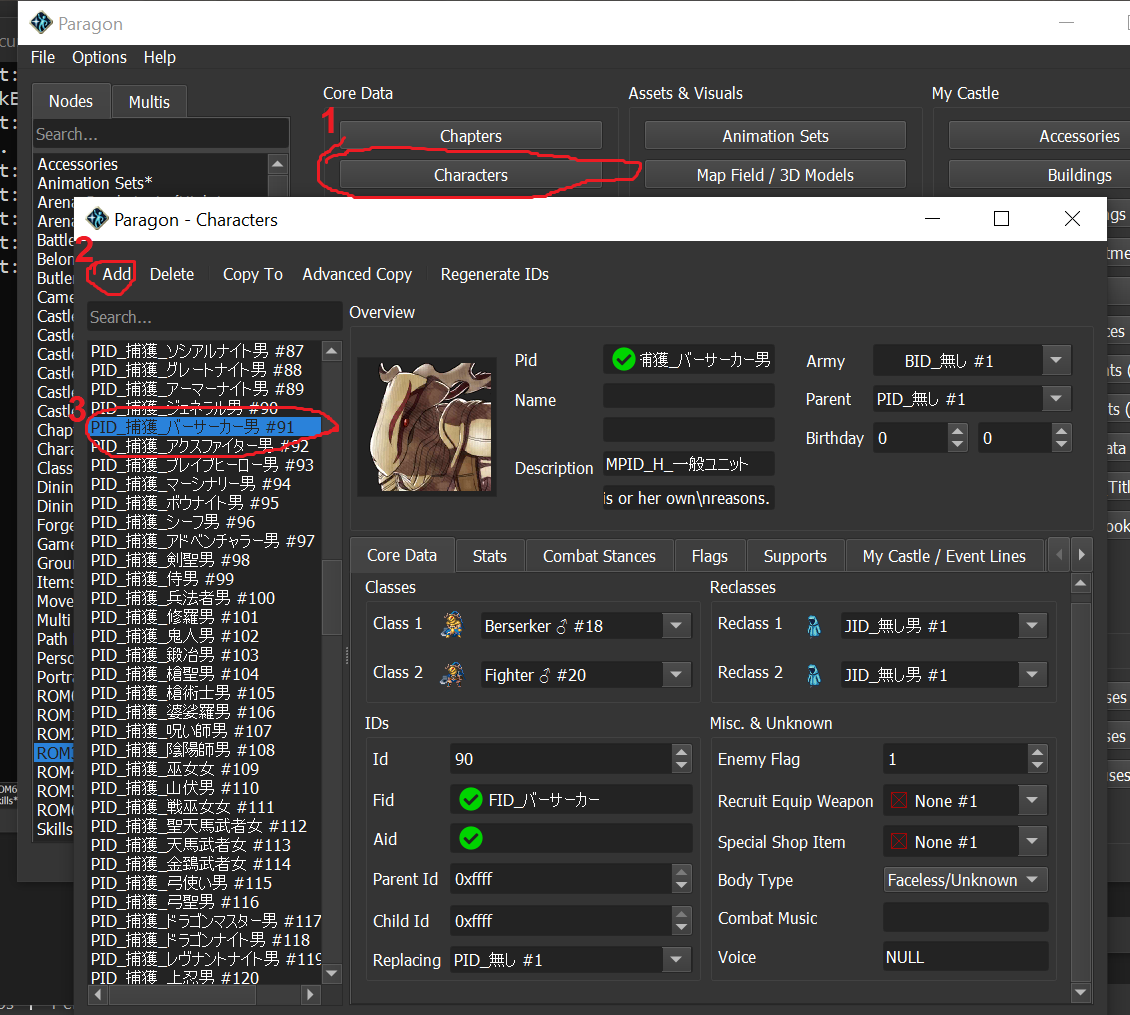Click the Paragon logo in the main window title
The width and height of the screenshot is (1130, 1015).
pos(41,23)
